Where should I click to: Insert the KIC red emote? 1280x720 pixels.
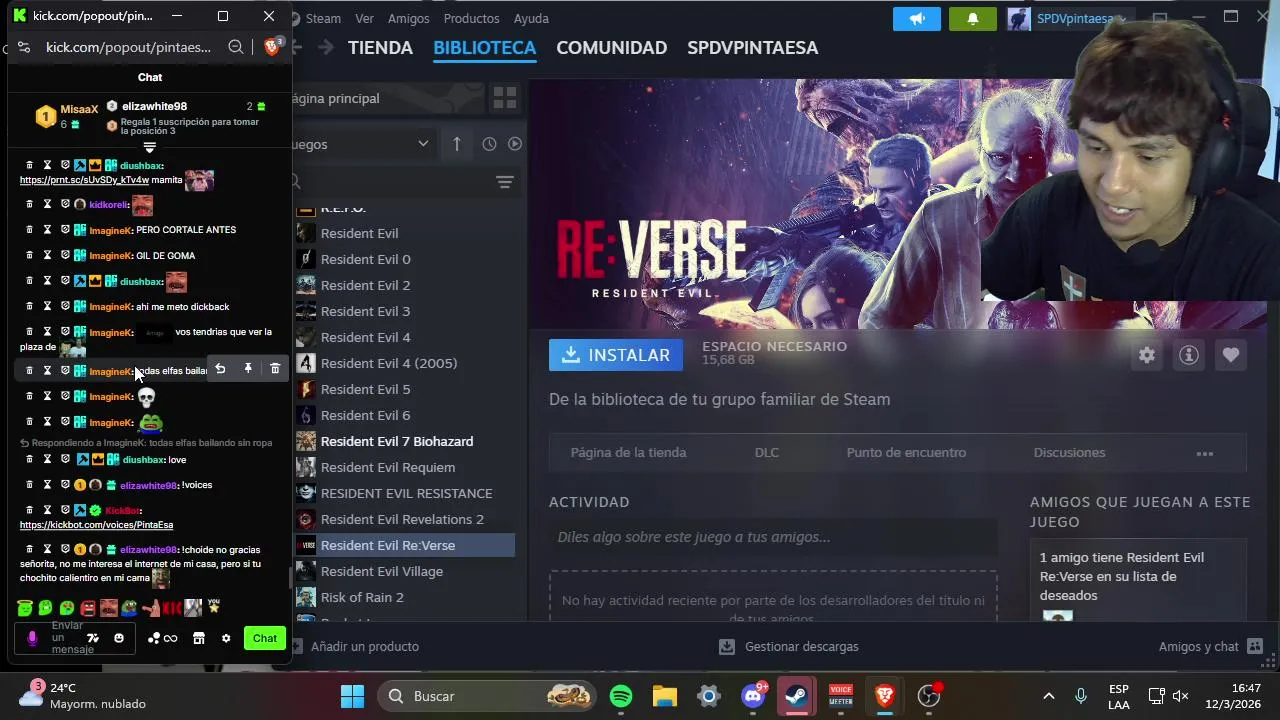click(172, 607)
